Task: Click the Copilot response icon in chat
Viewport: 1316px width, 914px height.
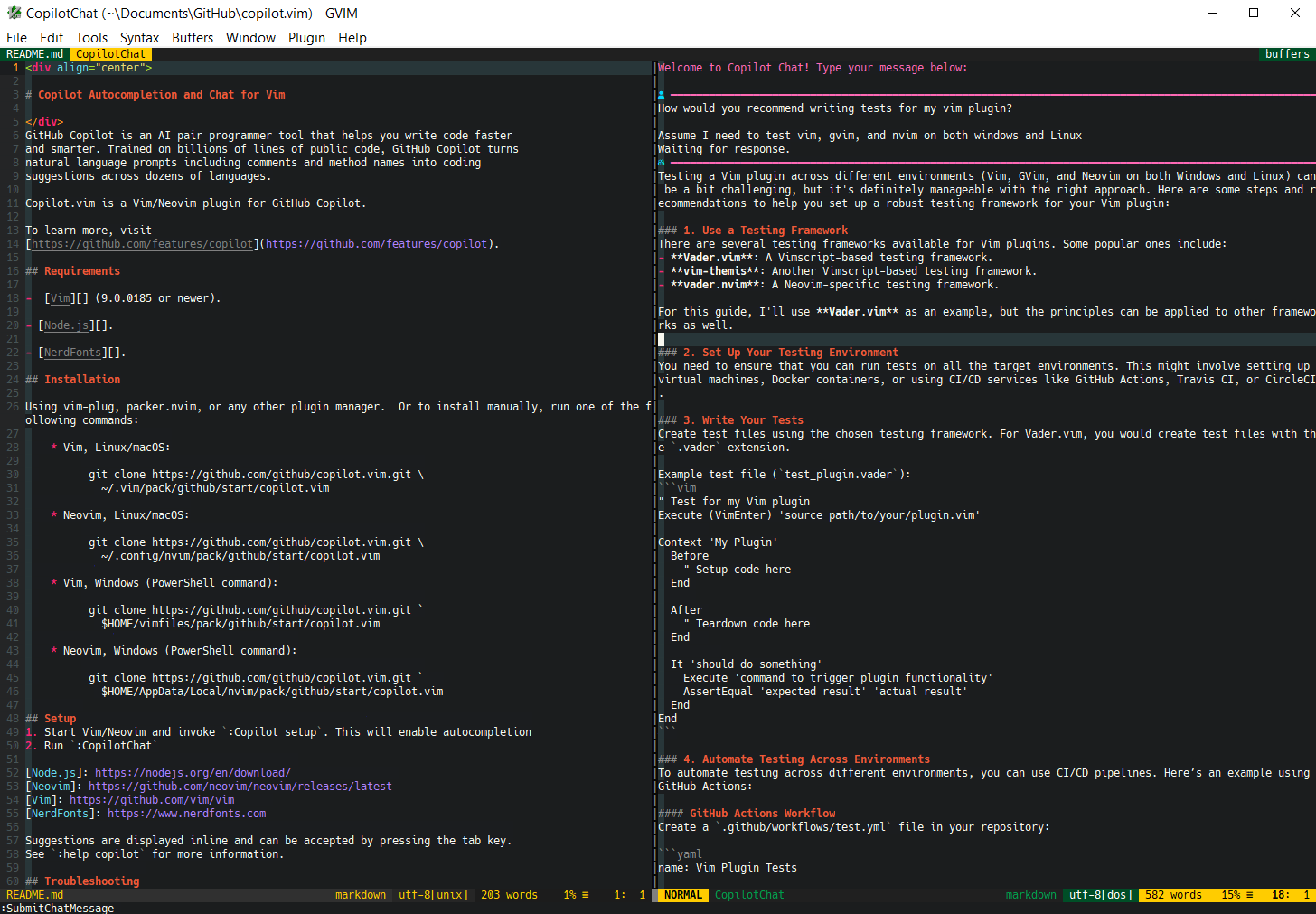Action: [662, 163]
